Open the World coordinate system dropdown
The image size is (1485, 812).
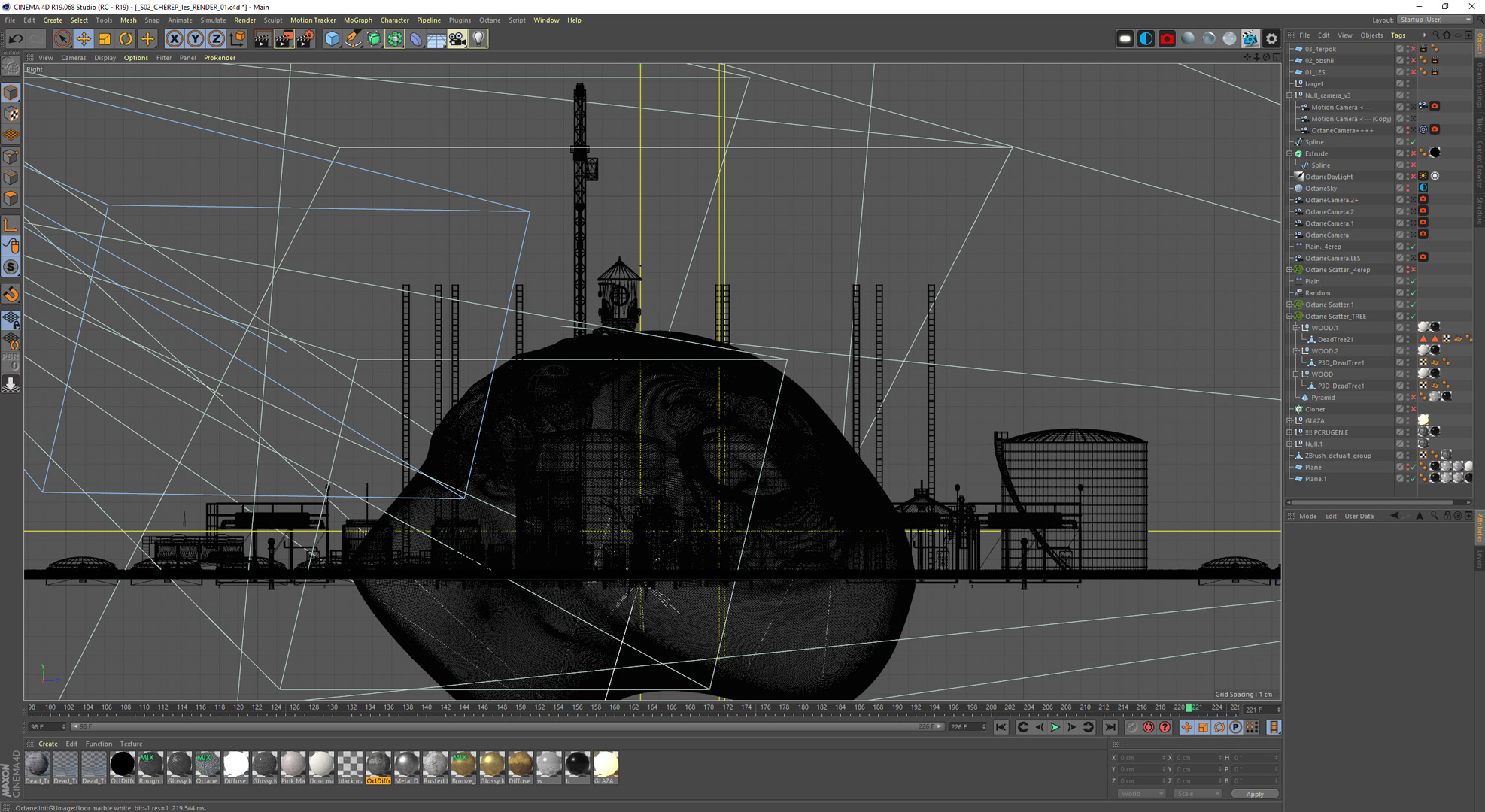click(x=1140, y=794)
